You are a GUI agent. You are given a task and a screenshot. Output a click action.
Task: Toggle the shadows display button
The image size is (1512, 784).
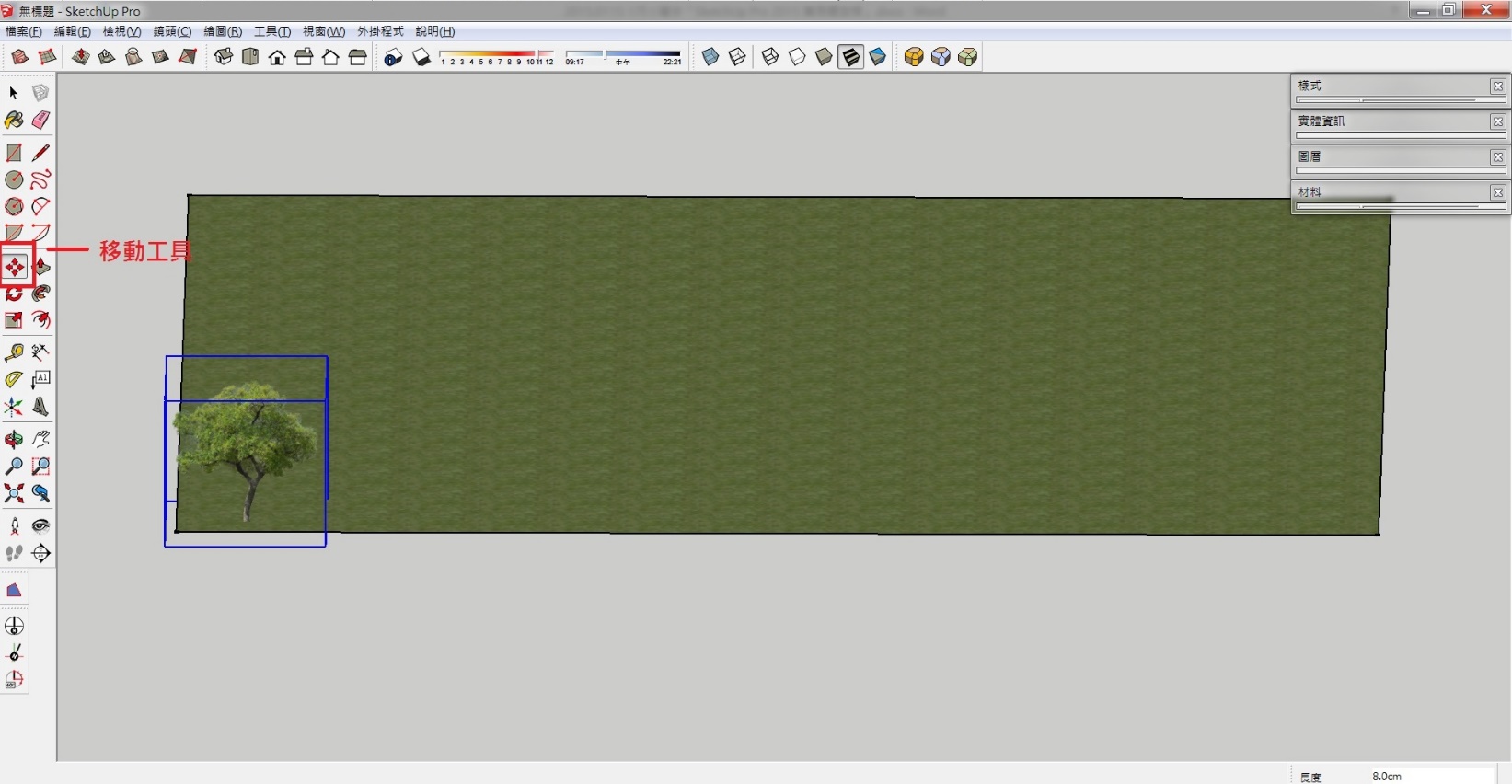[x=421, y=57]
